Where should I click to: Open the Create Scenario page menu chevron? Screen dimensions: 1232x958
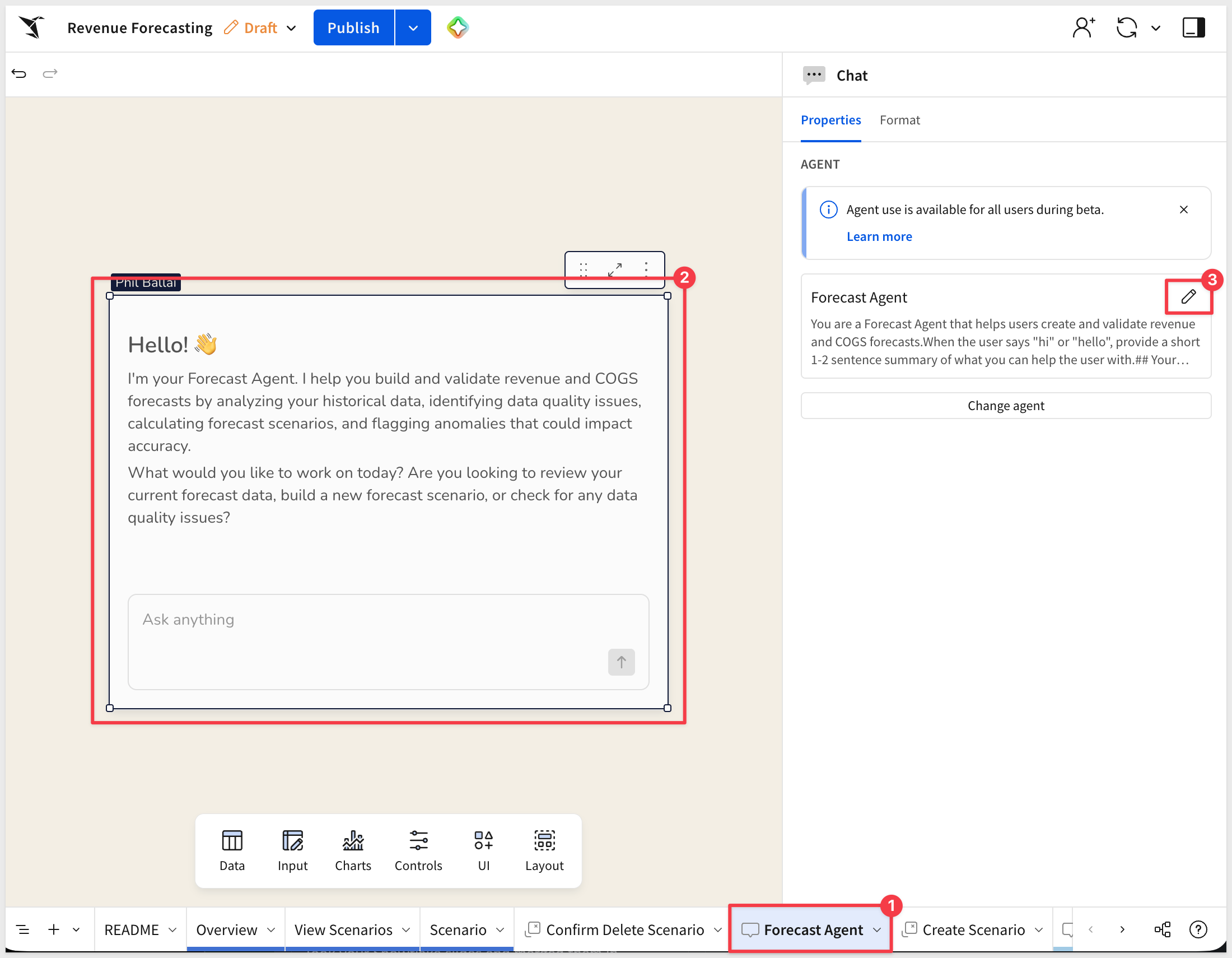point(1038,929)
